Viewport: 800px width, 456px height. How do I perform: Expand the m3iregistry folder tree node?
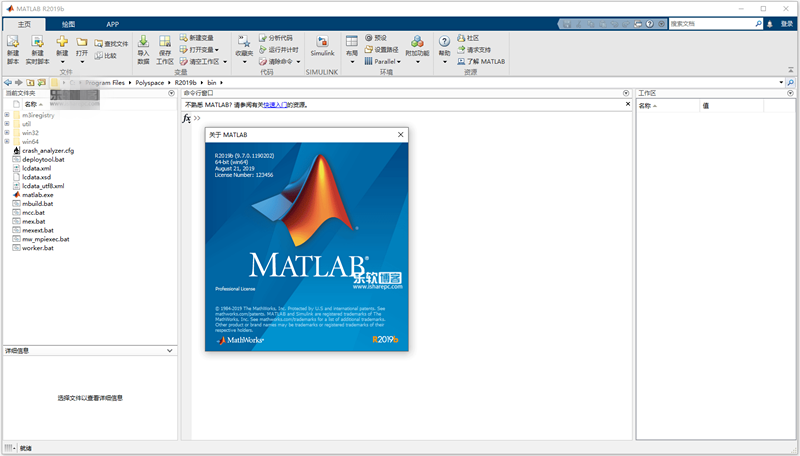pos(7,115)
